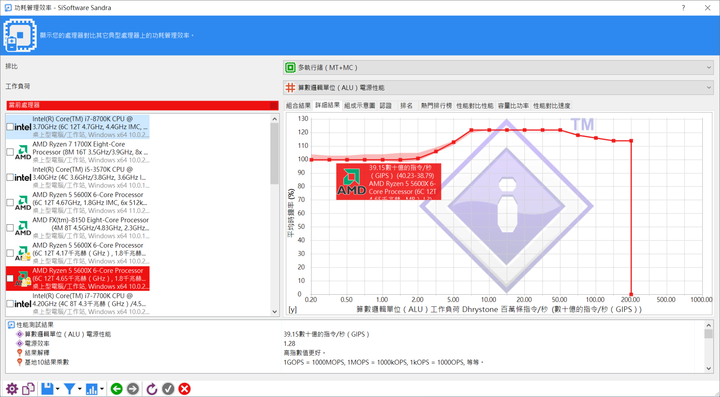Click the 39.15數十億的指令/秒 value in results
720x397 pixels.
[326, 334]
